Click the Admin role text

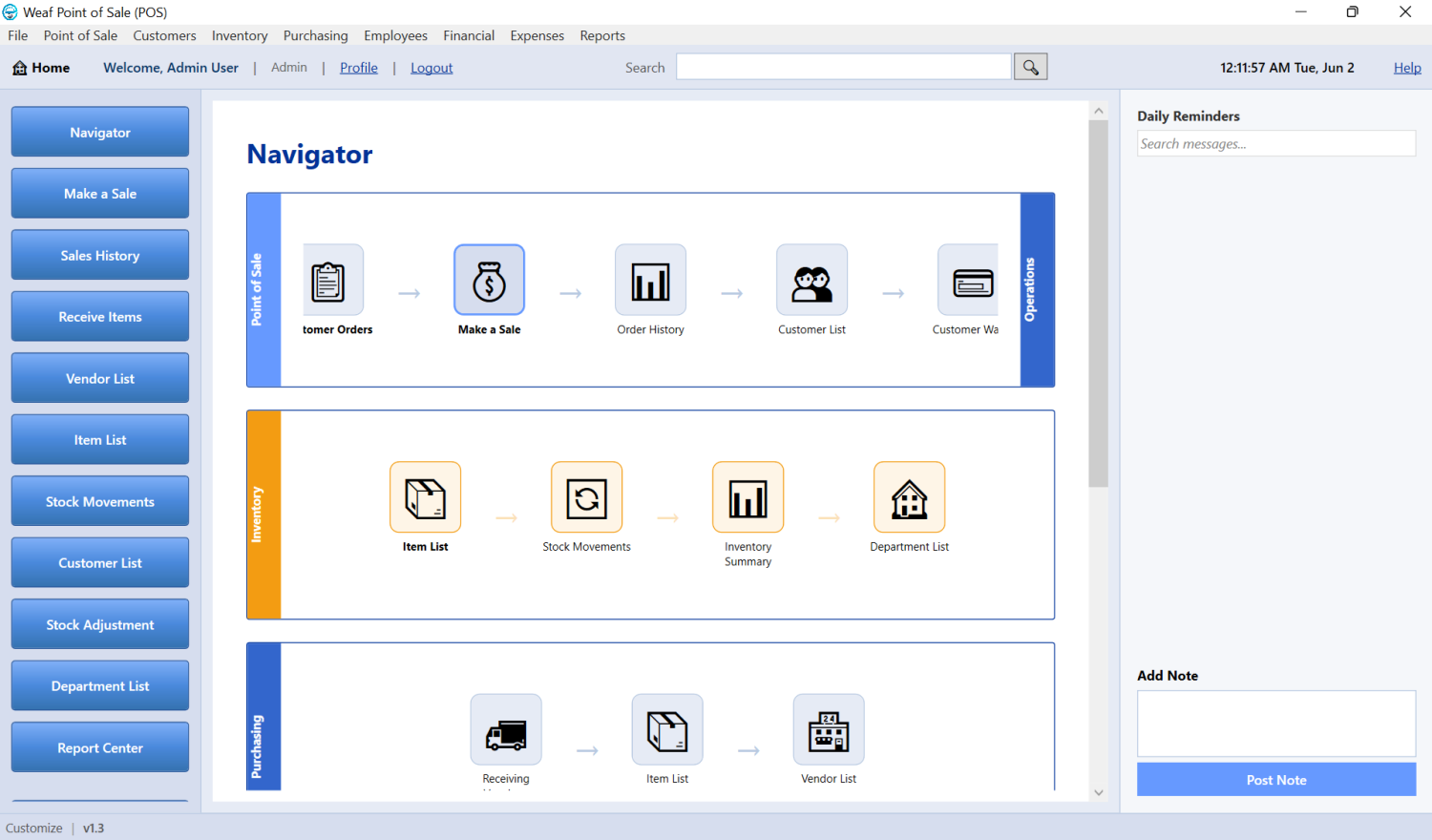click(x=289, y=67)
